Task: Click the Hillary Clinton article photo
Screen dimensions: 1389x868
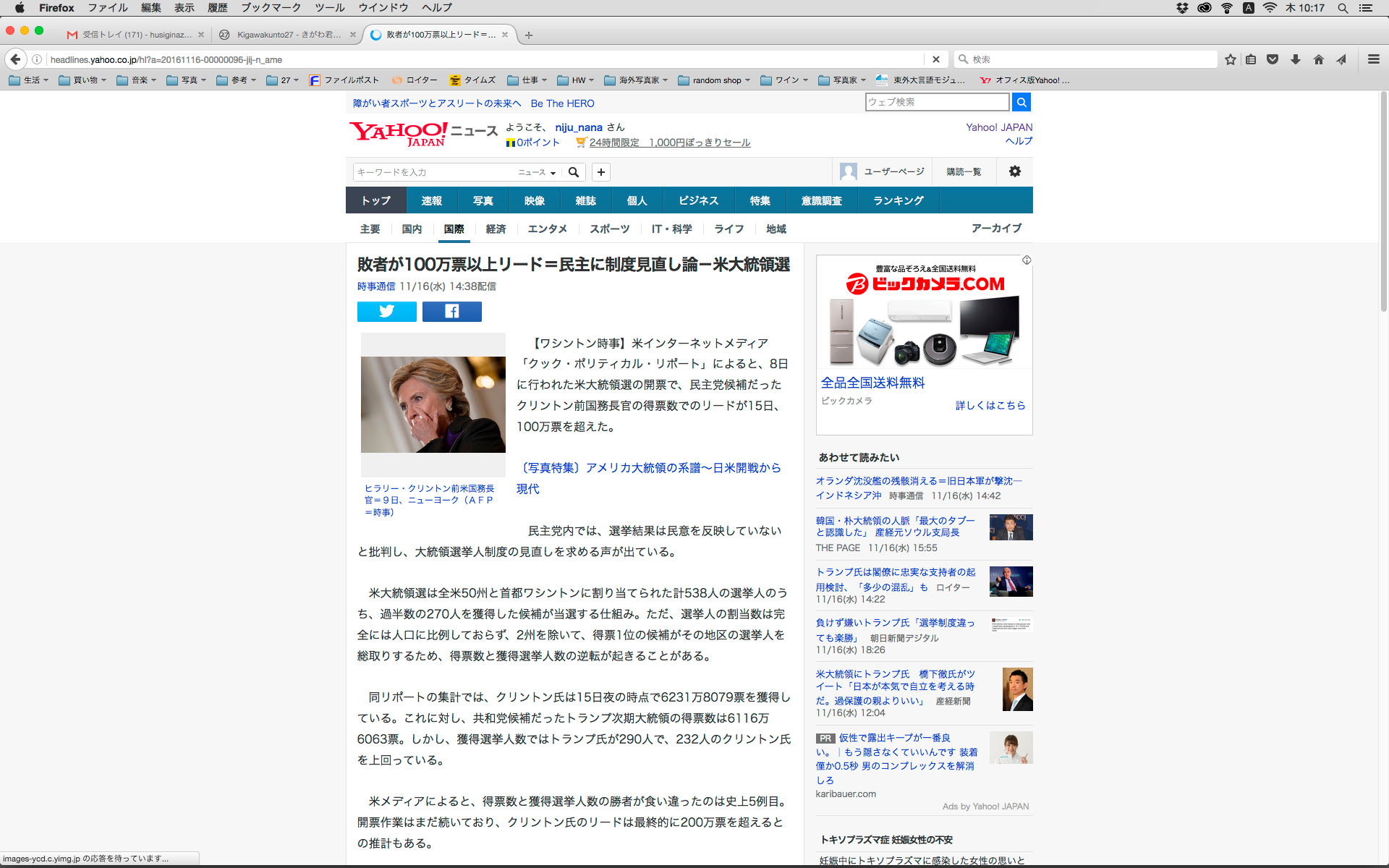Action: click(x=433, y=404)
